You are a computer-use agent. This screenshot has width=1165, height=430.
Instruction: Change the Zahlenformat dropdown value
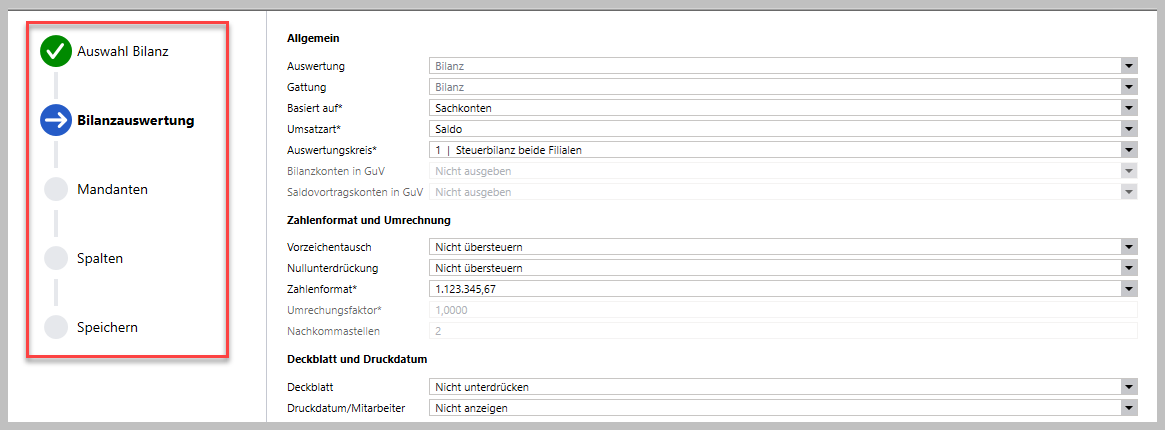(x=1128, y=289)
